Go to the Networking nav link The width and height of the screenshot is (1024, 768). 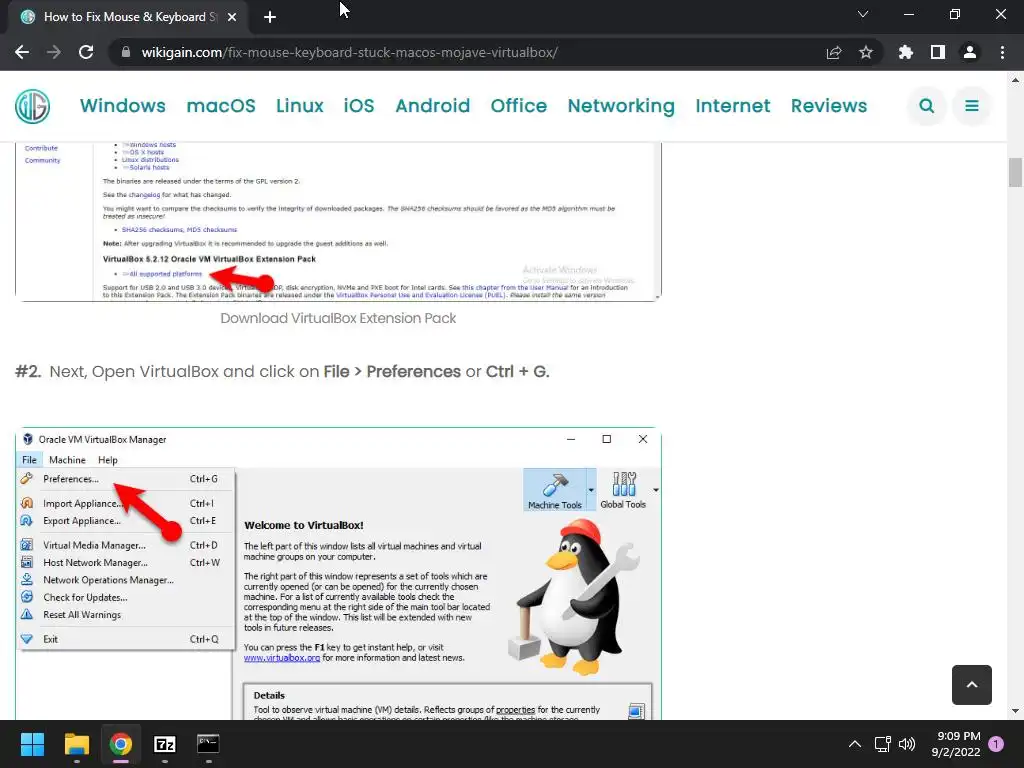tap(621, 106)
